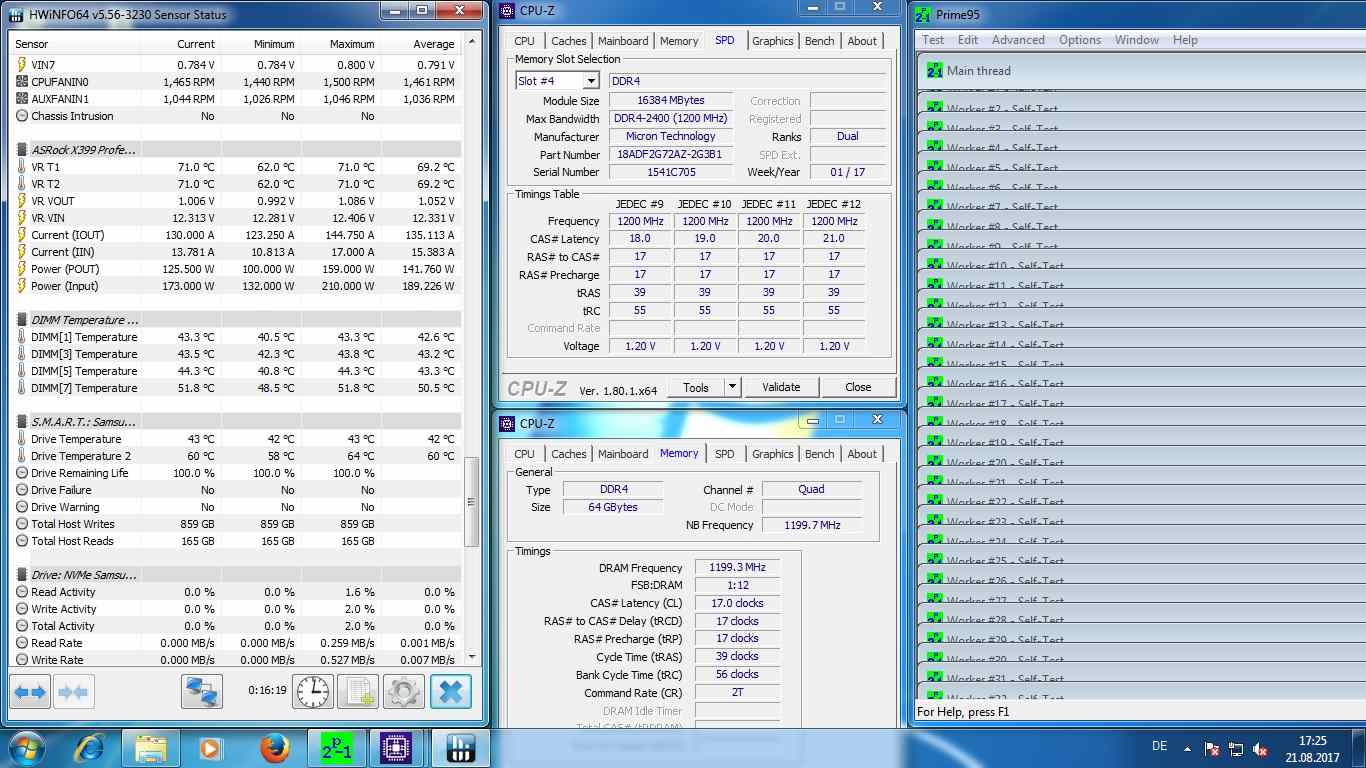Image resolution: width=1366 pixels, height=768 pixels.
Task: Select the Drive Temperature 2 row
Action: click(x=236, y=456)
